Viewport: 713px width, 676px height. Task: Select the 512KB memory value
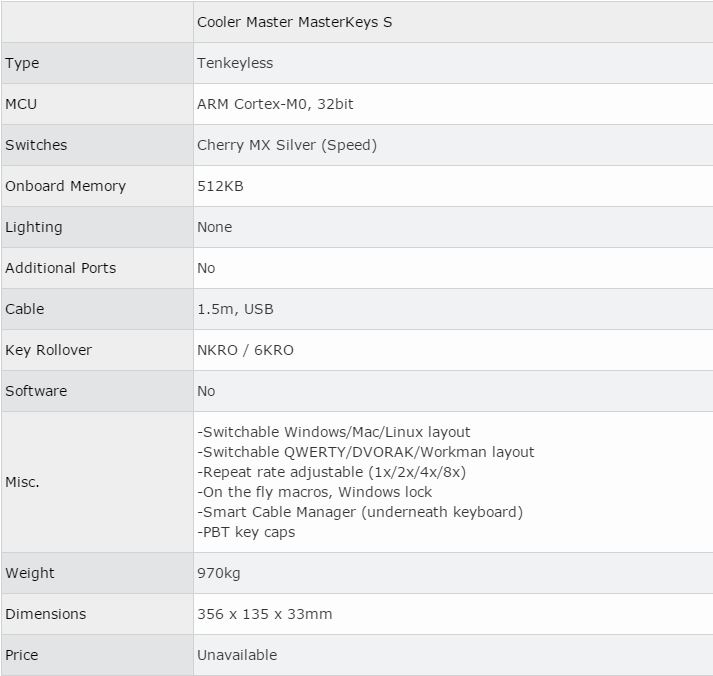[x=220, y=186]
